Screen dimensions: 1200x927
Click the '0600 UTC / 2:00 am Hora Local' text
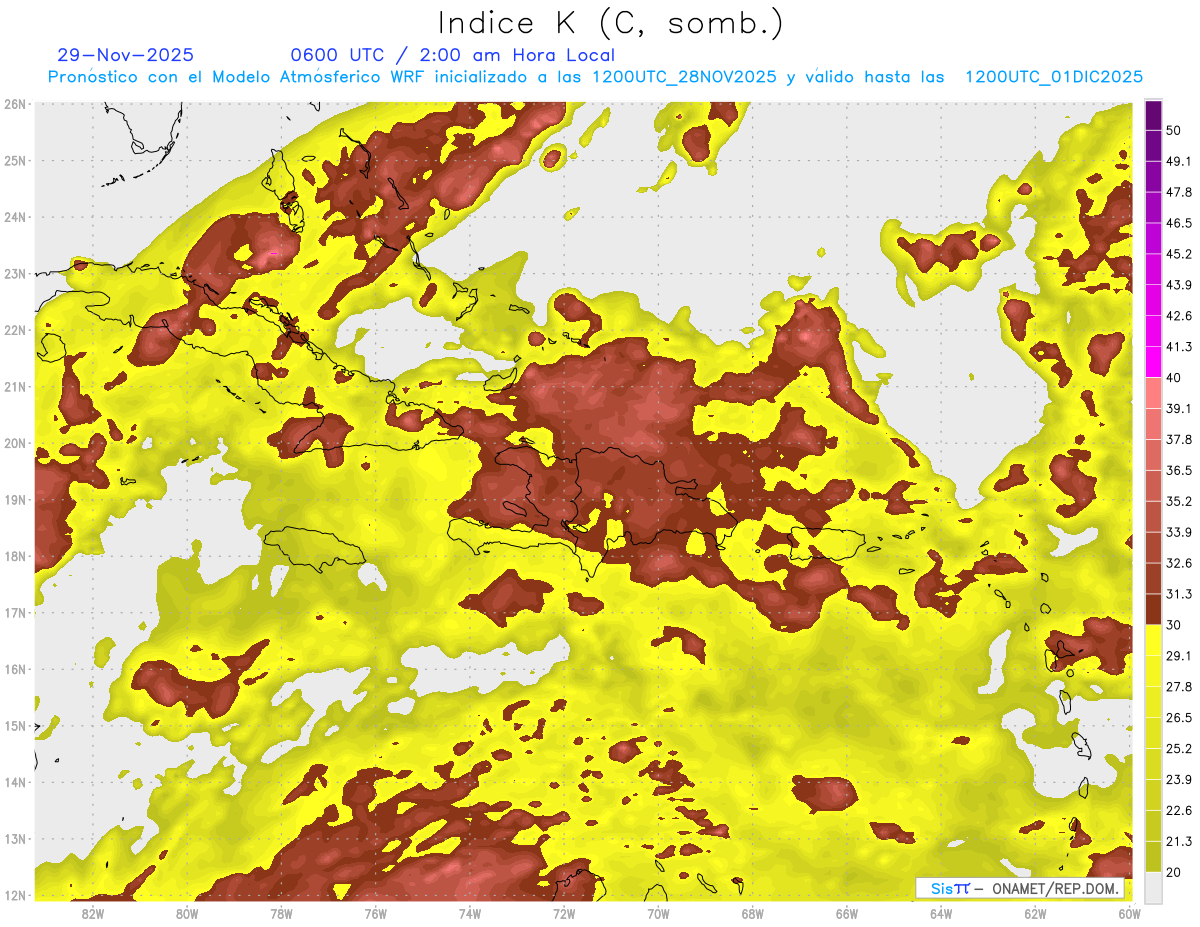(452, 55)
